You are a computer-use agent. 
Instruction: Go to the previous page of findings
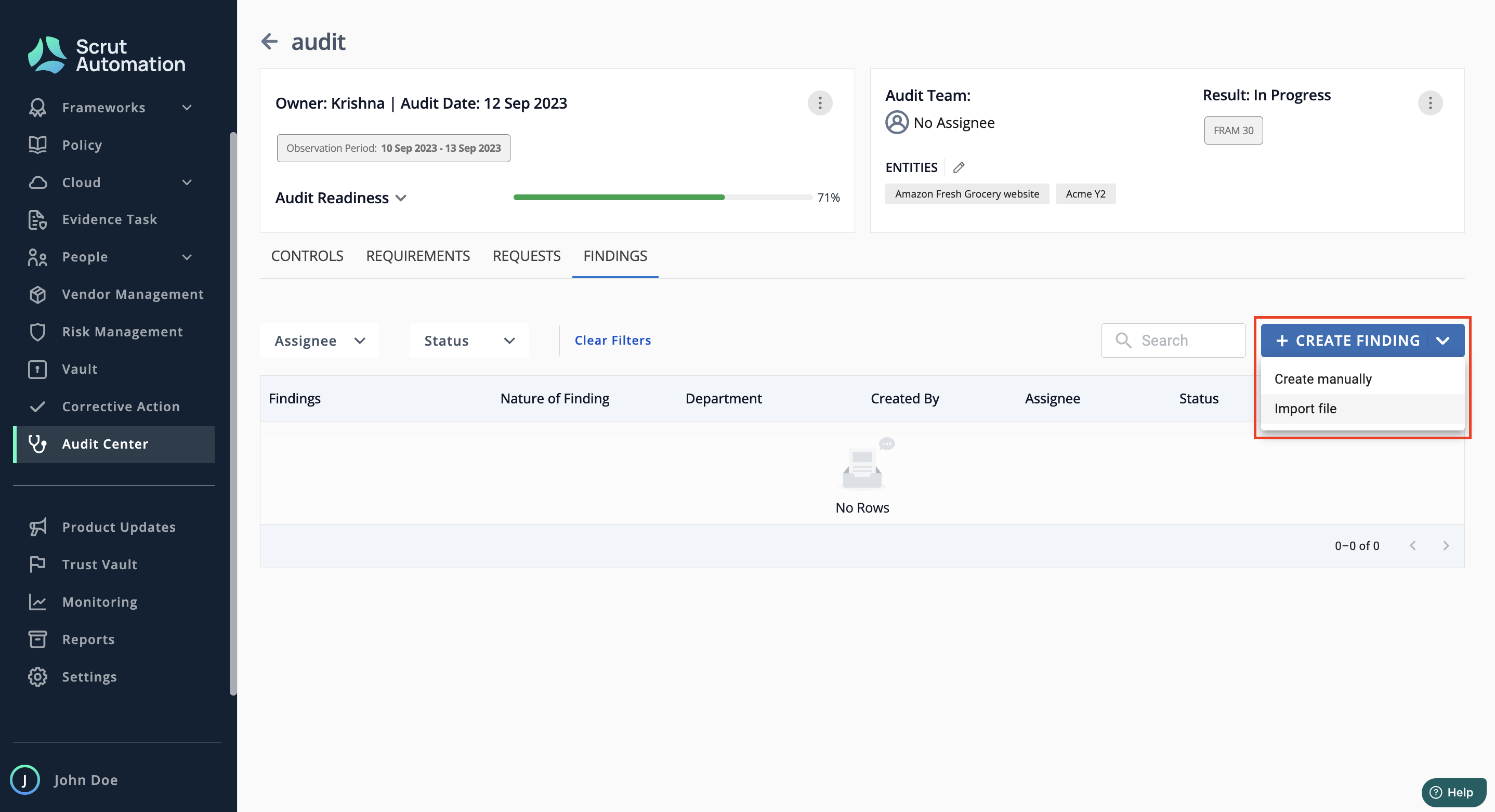(x=1412, y=546)
